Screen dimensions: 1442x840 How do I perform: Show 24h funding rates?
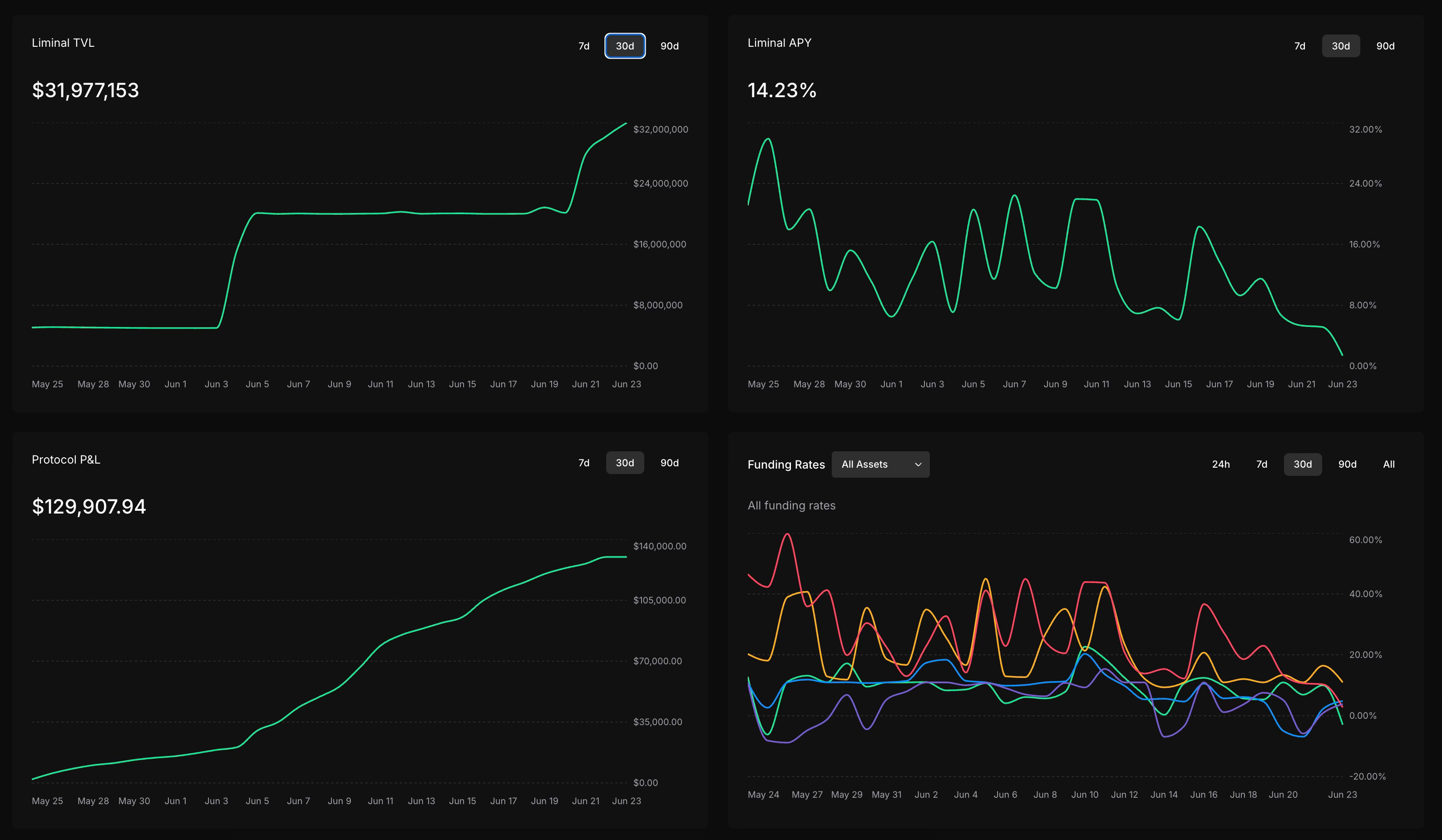[x=1220, y=464]
